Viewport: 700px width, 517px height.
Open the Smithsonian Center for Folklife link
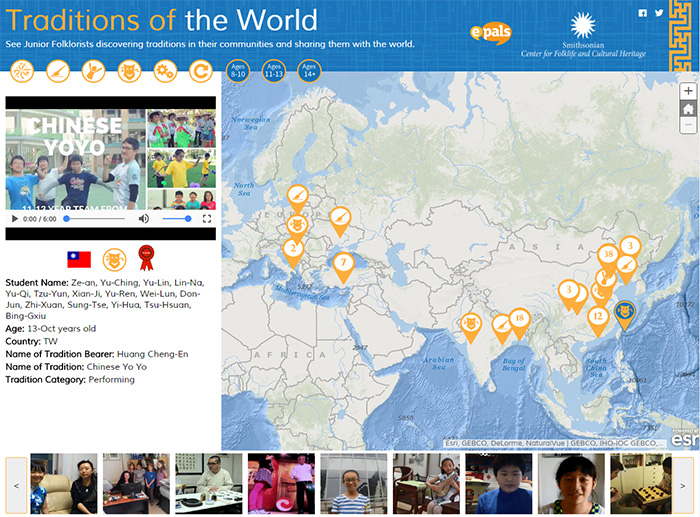583,36
